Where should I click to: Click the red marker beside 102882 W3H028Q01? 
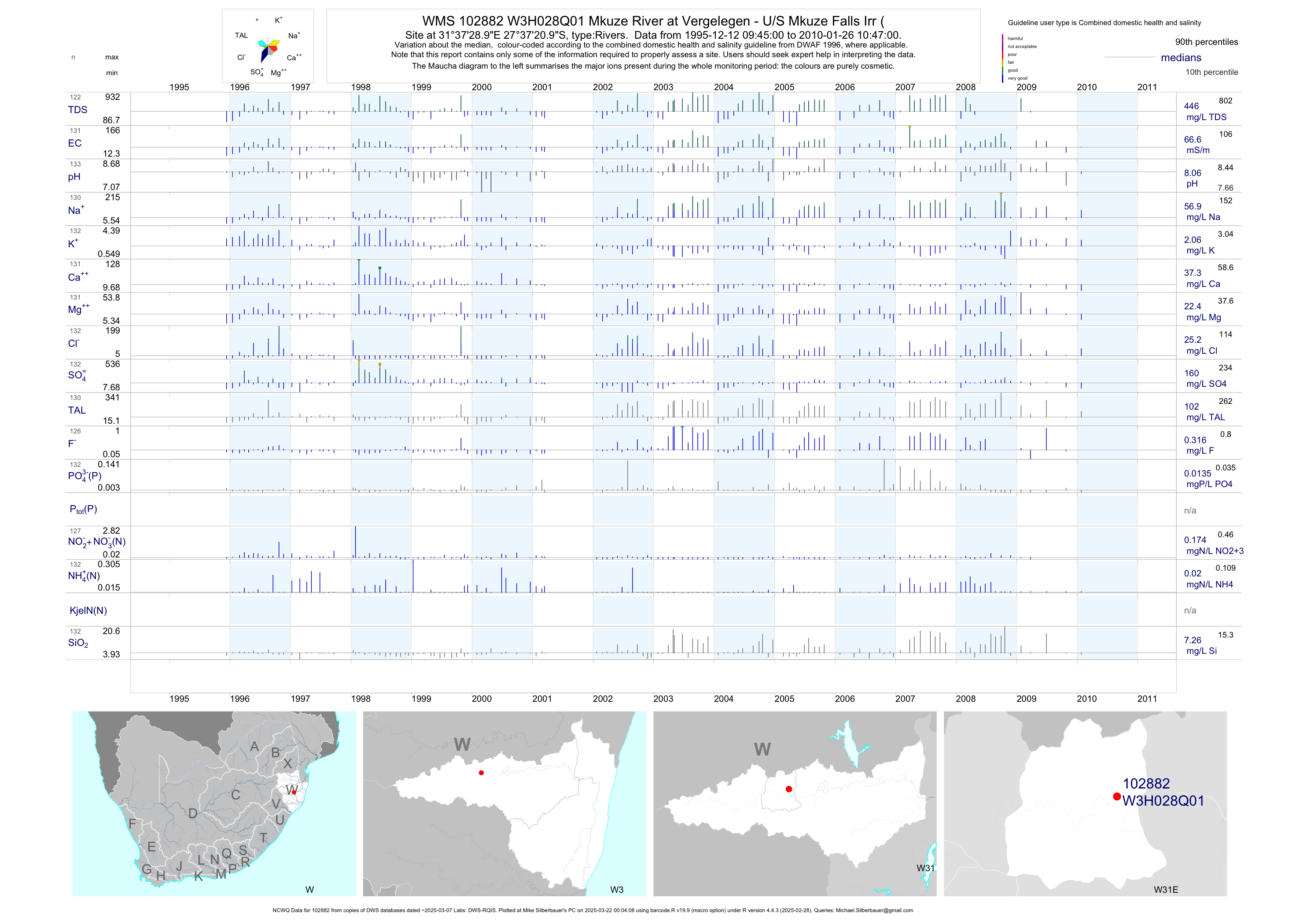pos(1117,796)
